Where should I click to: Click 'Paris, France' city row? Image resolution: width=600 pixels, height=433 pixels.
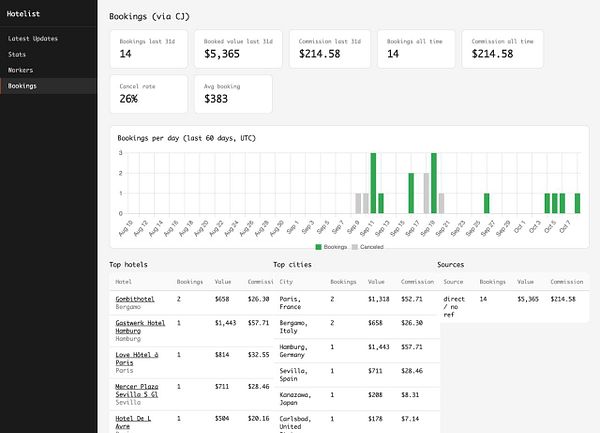tap(357, 303)
